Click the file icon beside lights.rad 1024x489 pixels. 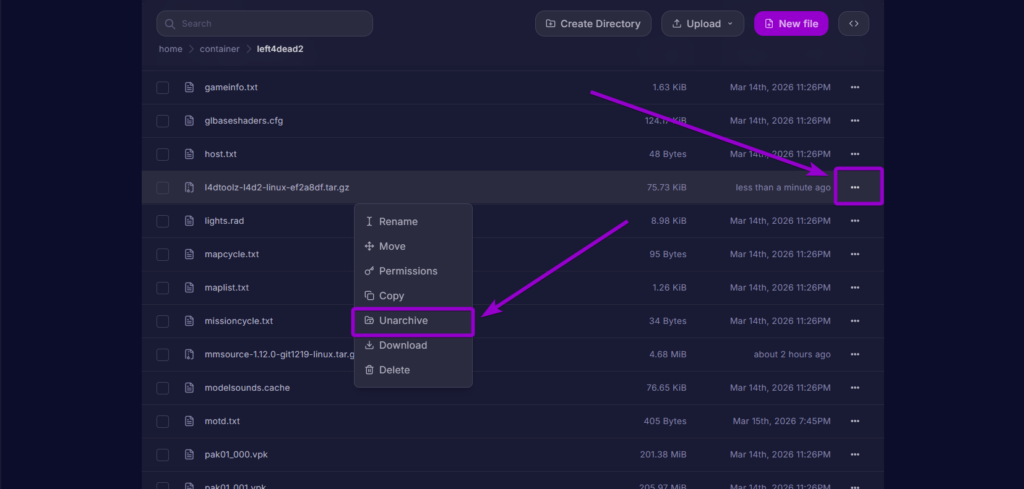tap(189, 221)
